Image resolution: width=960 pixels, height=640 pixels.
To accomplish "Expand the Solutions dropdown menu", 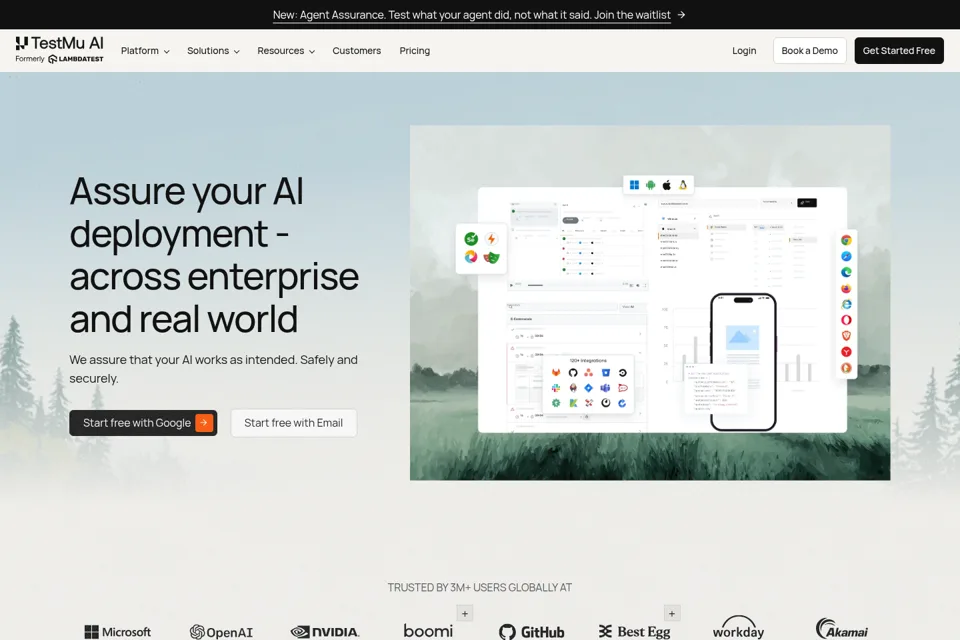I will (x=213, y=51).
